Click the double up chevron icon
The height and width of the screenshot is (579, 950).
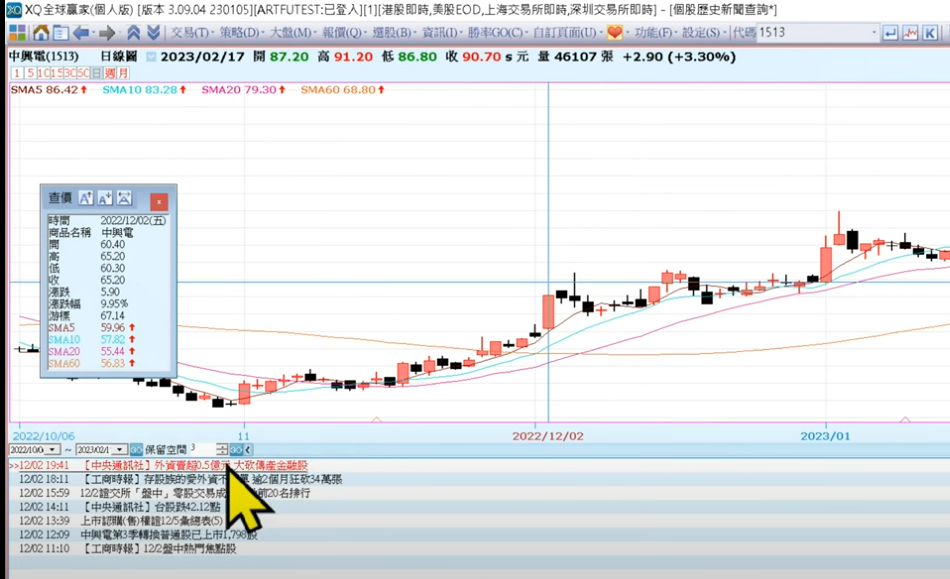pyautogui.click(x=134, y=33)
